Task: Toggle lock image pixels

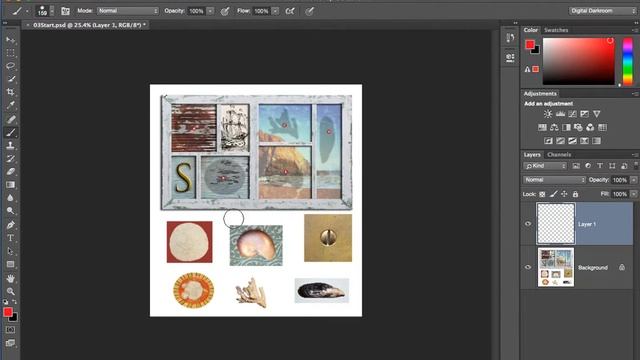Action: tap(553, 194)
